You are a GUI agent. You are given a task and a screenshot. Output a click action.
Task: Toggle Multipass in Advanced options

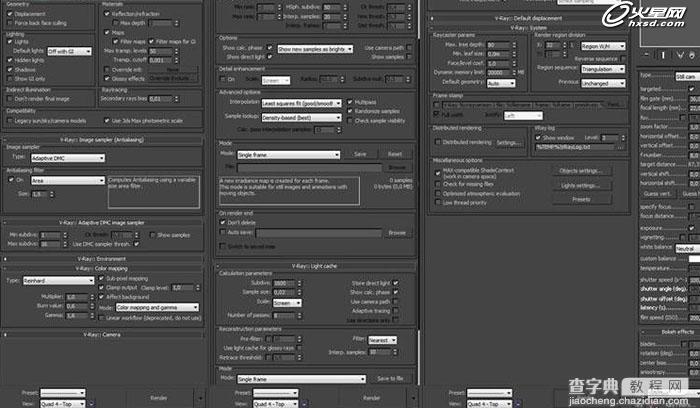(x=350, y=102)
